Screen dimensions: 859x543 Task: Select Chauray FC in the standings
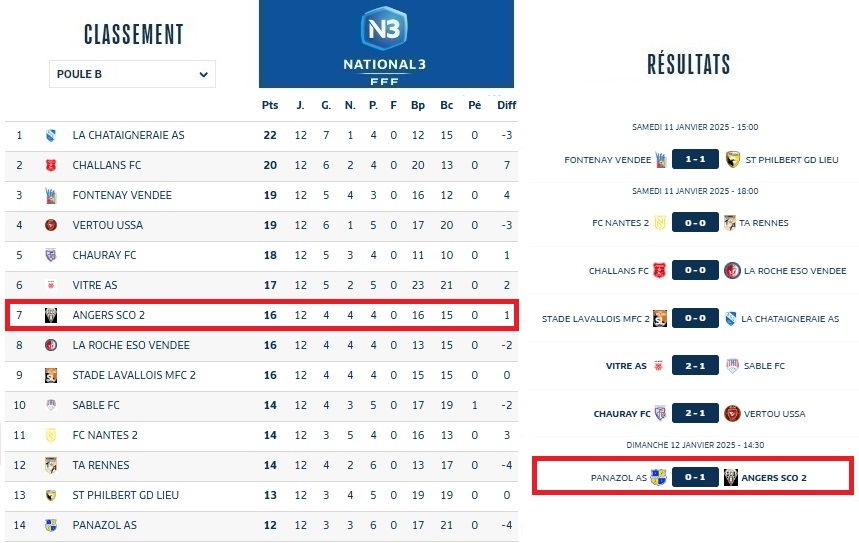point(104,255)
